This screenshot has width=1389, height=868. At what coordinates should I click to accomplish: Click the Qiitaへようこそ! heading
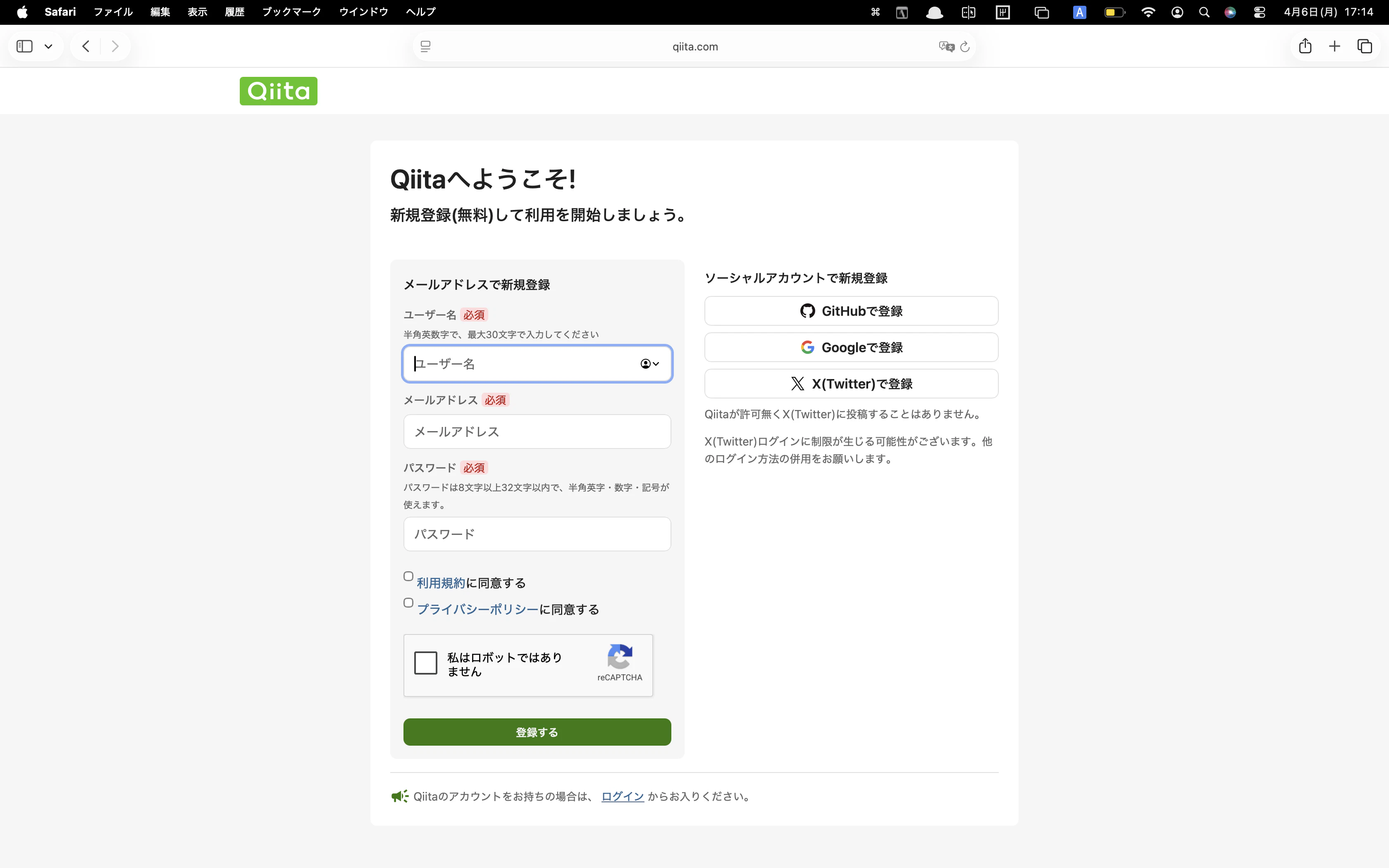pyautogui.click(x=483, y=179)
